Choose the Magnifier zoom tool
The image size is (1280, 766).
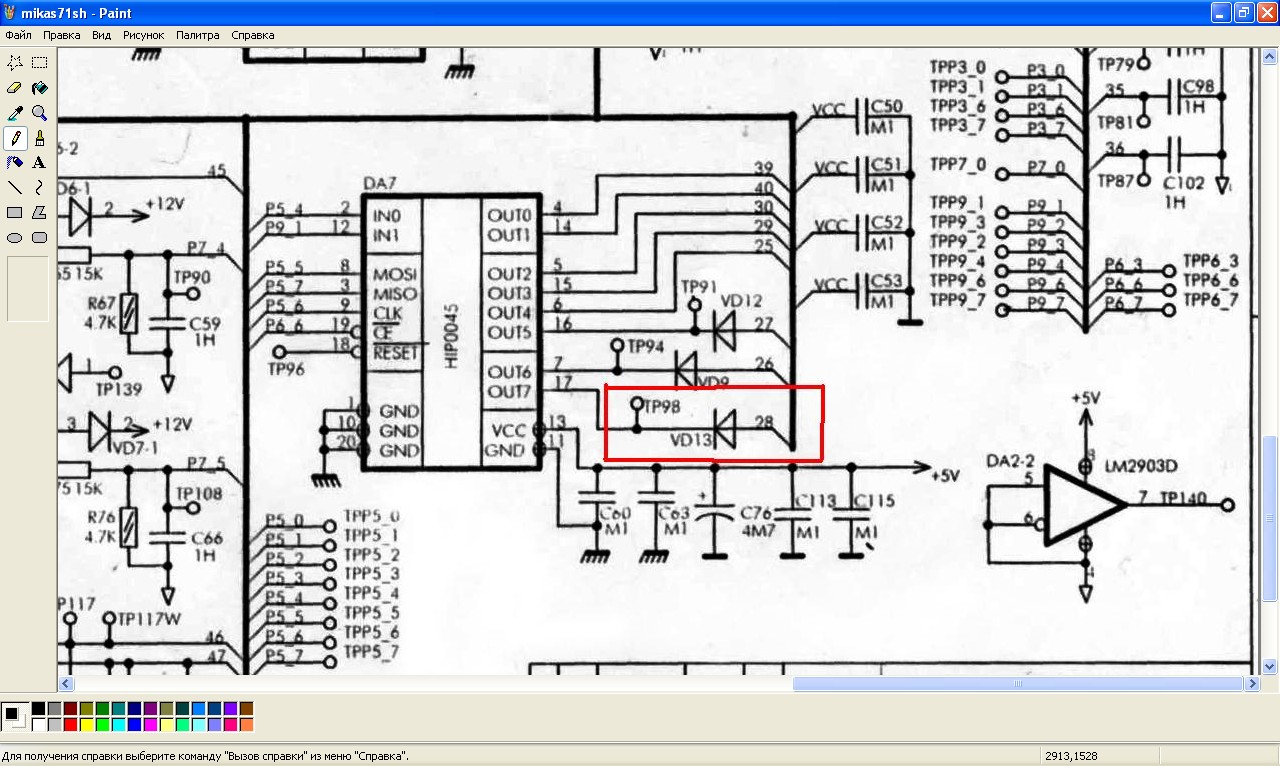pos(39,113)
